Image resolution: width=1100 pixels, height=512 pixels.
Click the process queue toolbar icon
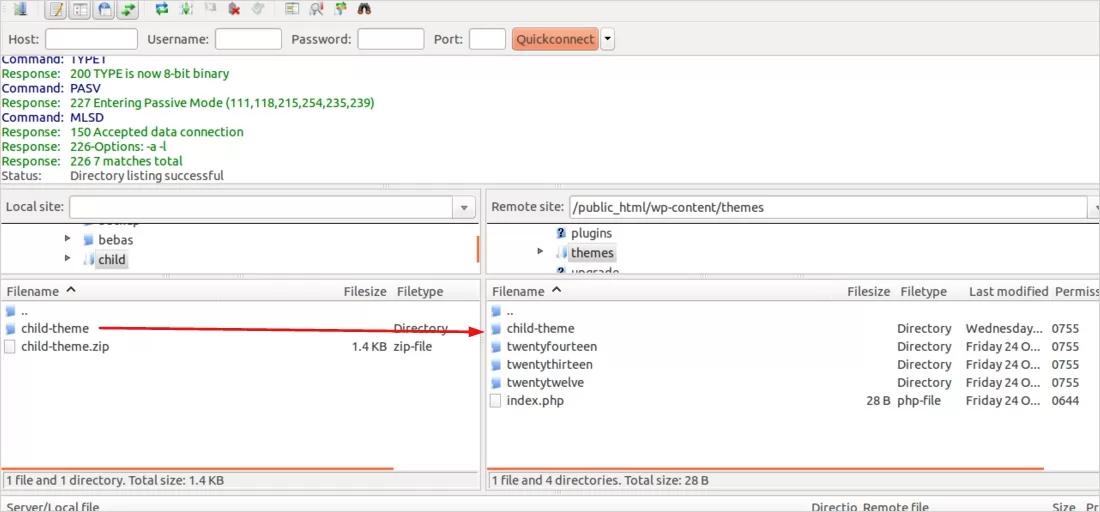click(186, 10)
